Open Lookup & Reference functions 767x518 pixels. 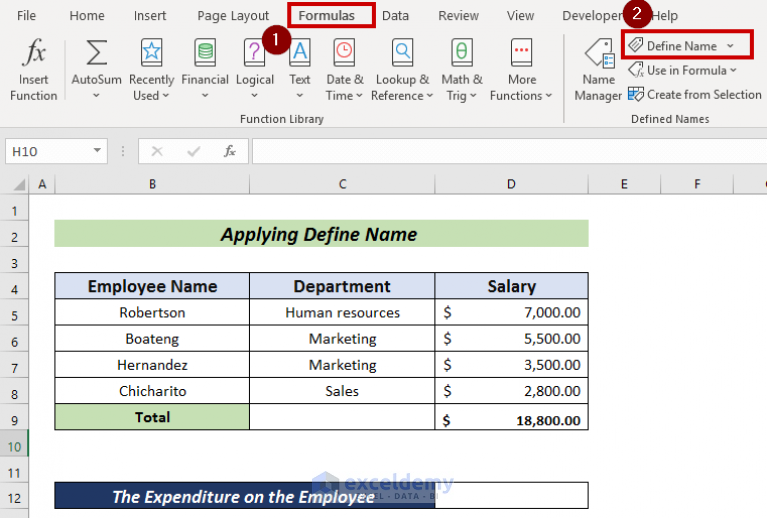[402, 69]
